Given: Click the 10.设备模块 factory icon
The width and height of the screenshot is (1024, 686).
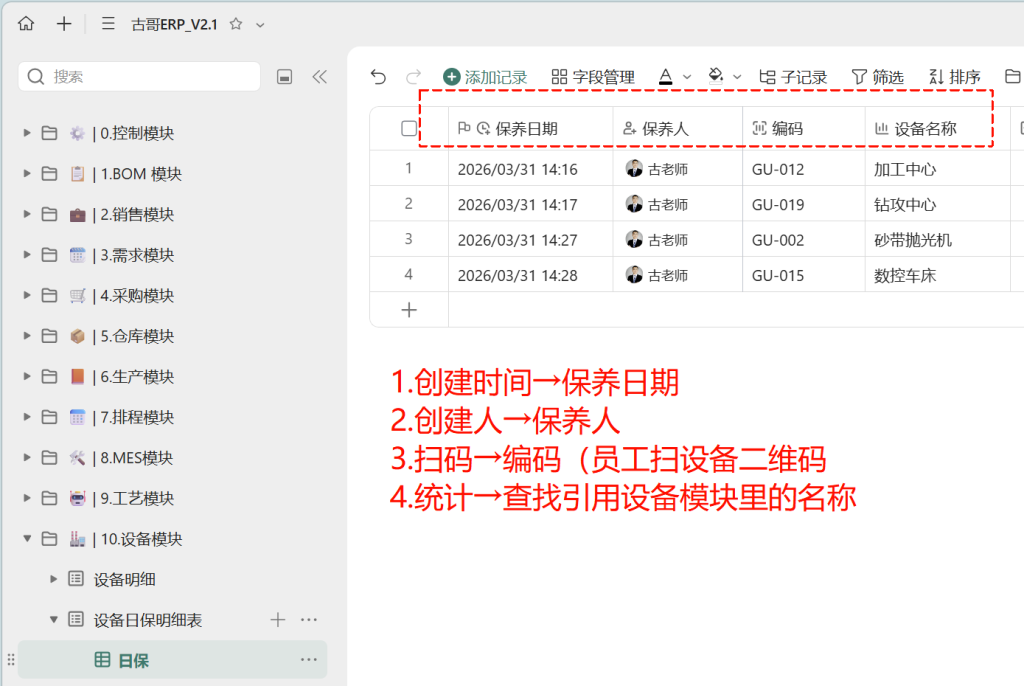Looking at the screenshot, I should 77,538.
